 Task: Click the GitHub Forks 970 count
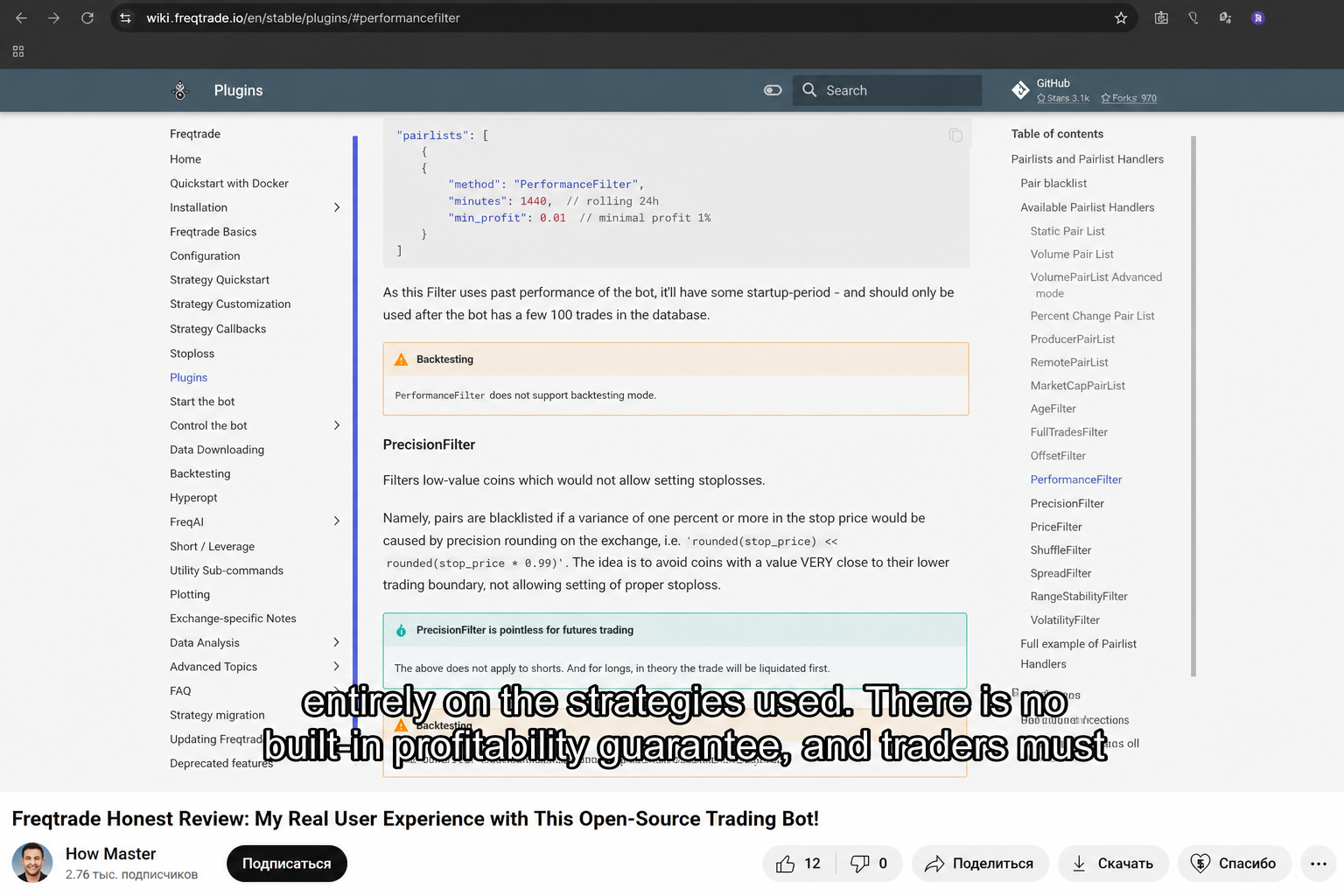1129,98
